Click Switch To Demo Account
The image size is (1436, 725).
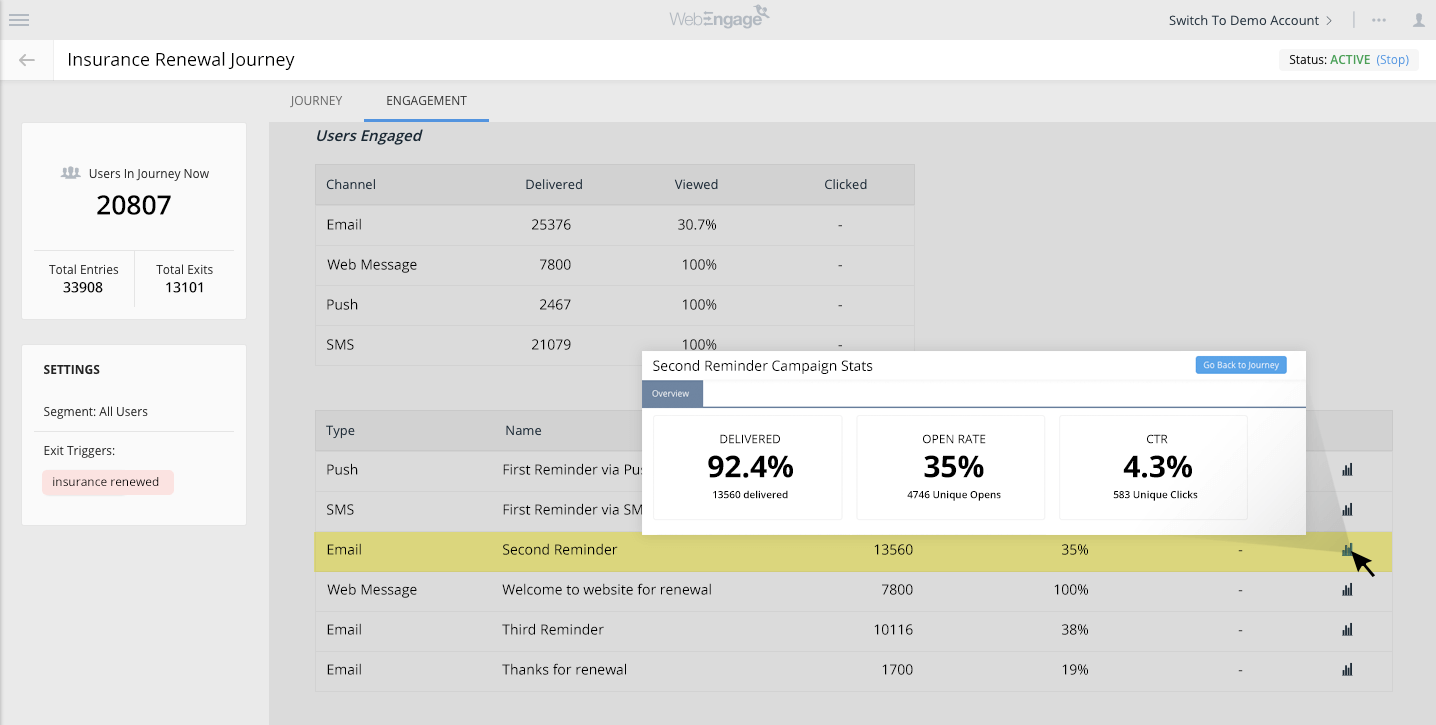pyautogui.click(x=1250, y=20)
